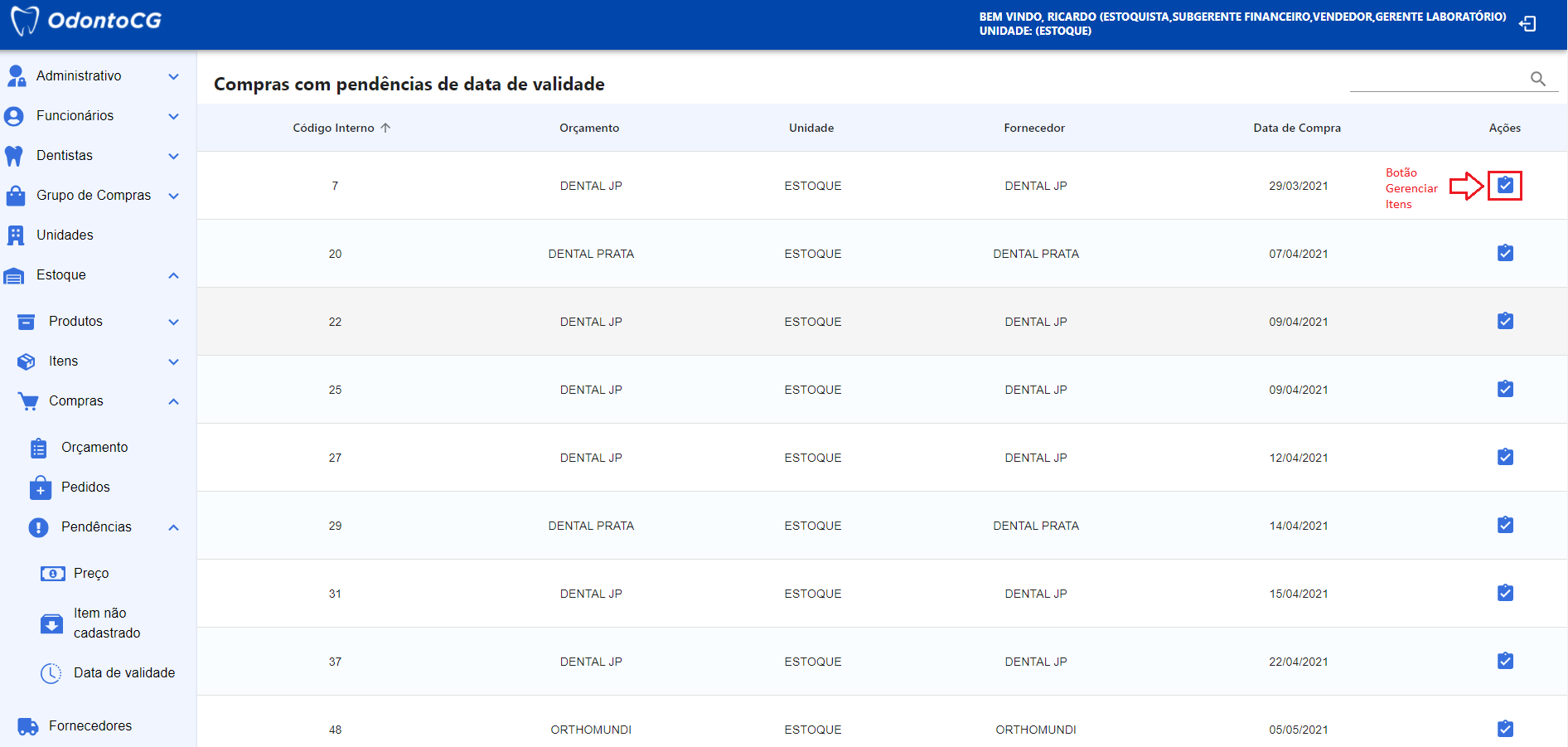Click the search magnifier icon

(x=1537, y=79)
